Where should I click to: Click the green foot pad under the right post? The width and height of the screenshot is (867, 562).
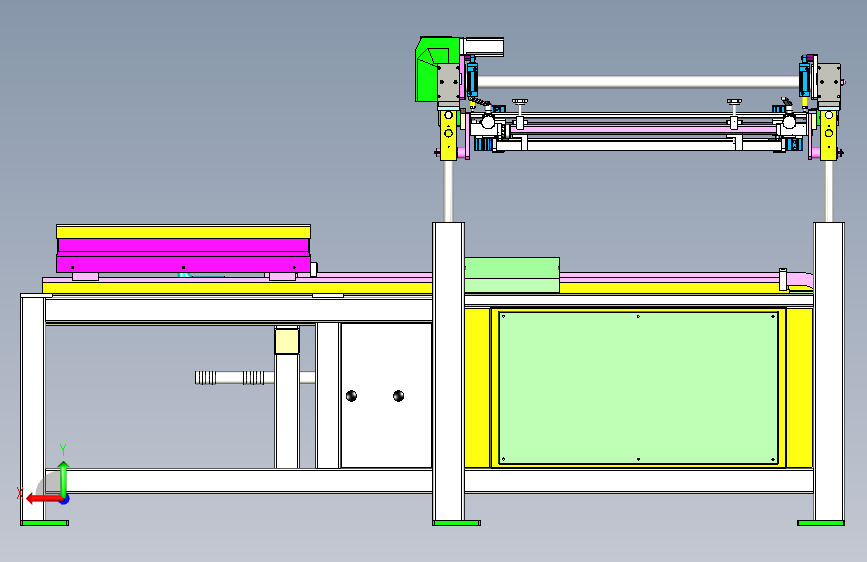pos(821,523)
